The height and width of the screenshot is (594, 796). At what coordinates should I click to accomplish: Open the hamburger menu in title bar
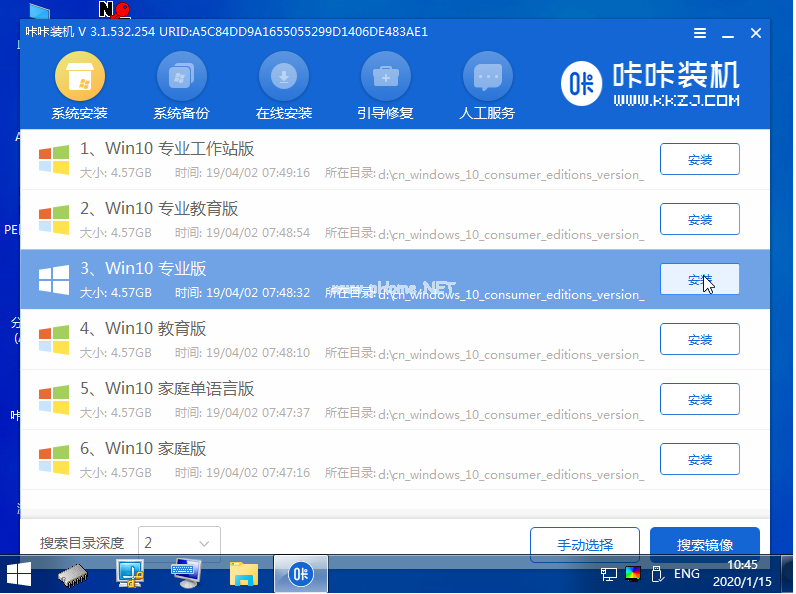click(698, 33)
